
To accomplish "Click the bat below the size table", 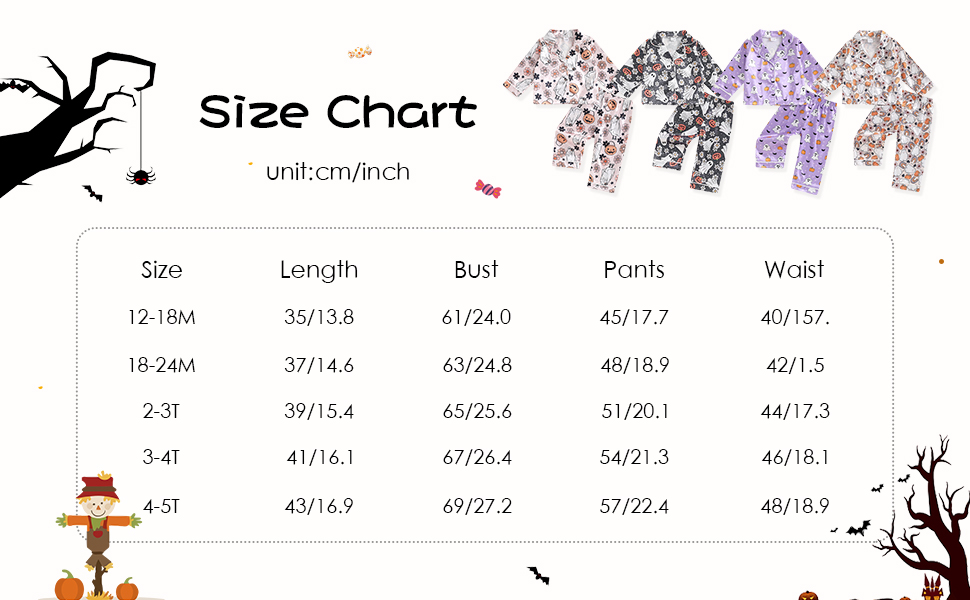I will click(538, 575).
